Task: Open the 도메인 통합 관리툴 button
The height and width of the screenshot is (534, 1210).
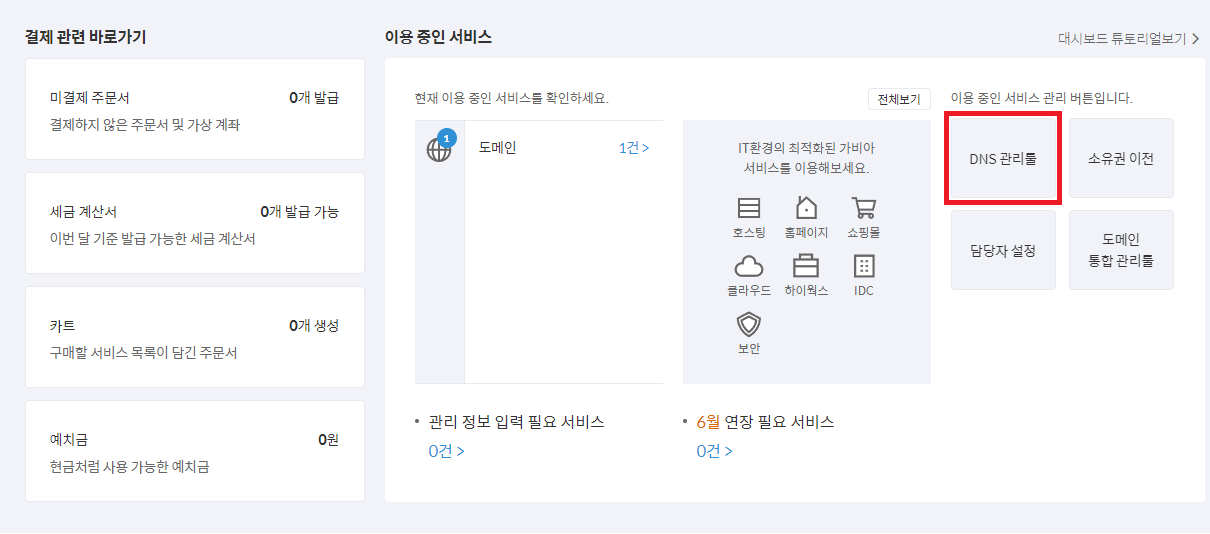Action: click(1121, 250)
